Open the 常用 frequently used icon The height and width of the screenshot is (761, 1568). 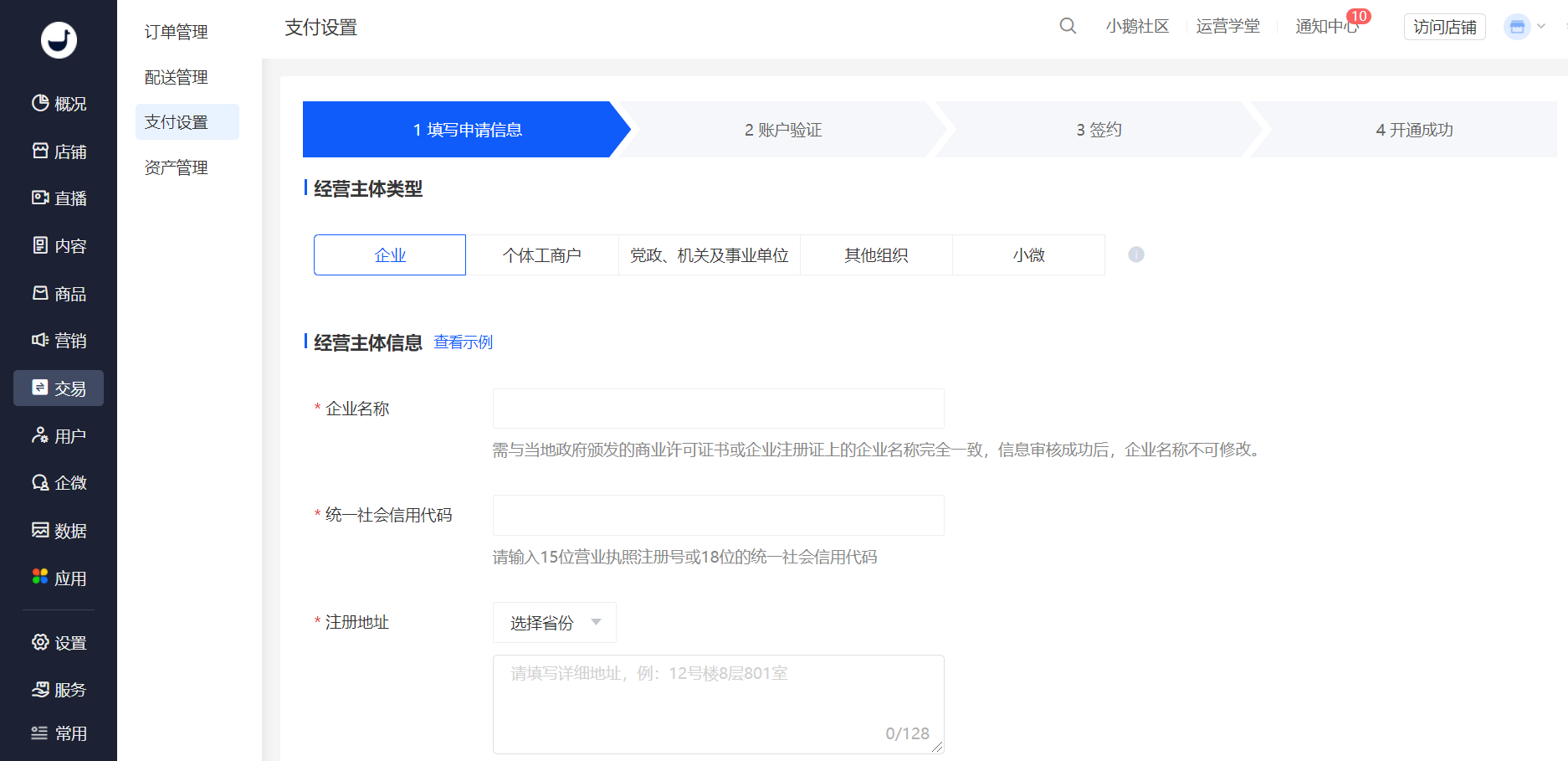click(40, 733)
